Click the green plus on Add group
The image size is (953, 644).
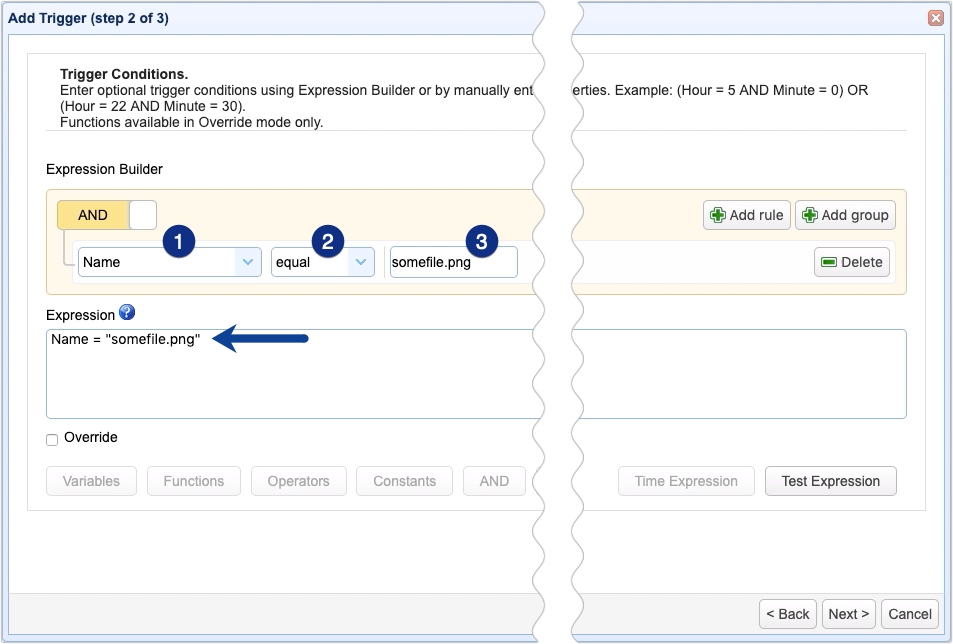click(807, 214)
